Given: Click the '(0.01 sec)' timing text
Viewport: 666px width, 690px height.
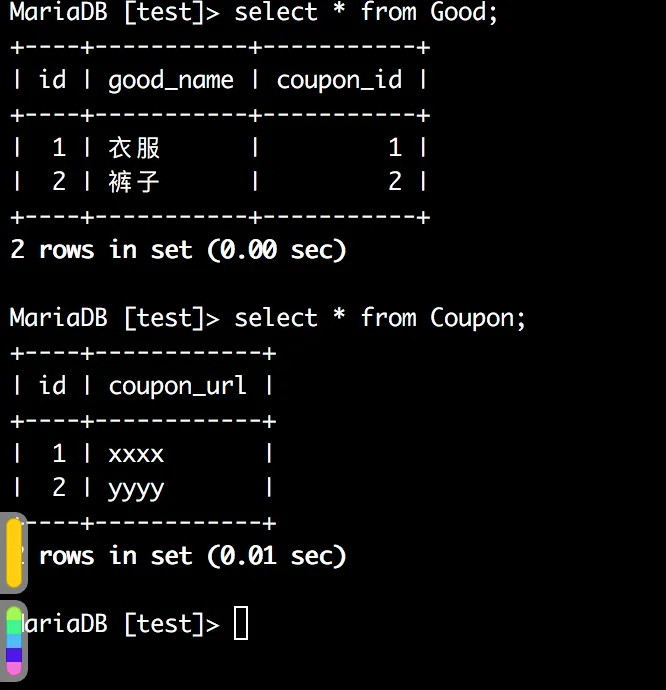Looking at the screenshot, I should tap(277, 556).
